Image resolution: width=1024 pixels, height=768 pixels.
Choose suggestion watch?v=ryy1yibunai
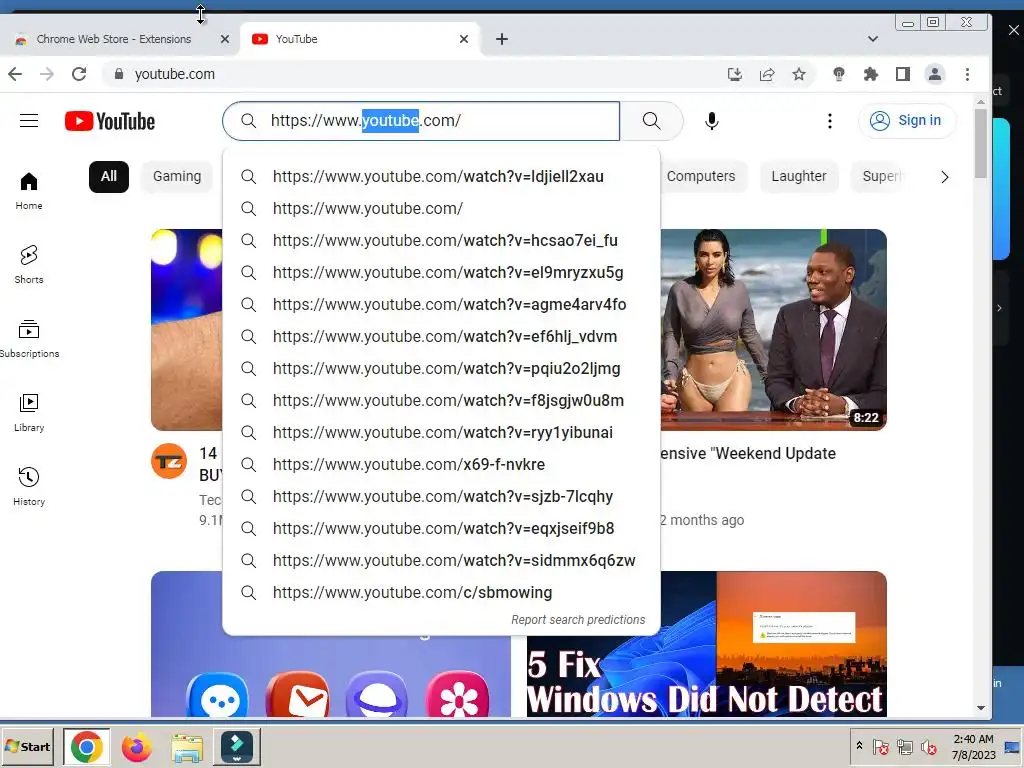pyautogui.click(x=441, y=432)
